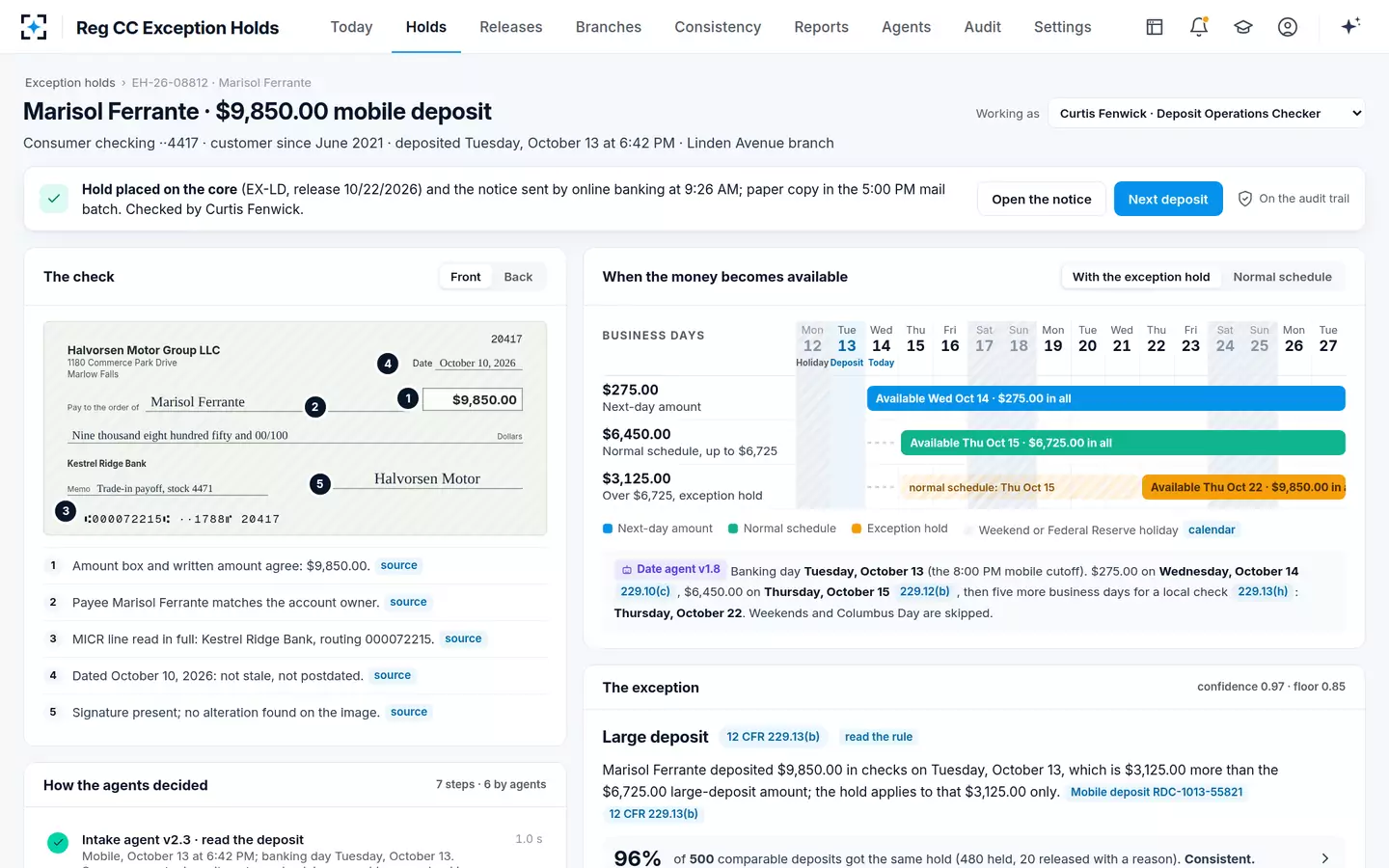Open the 12 CFR 229.13(b) tag beside Large deposit
Screen dimensions: 1389x868
tap(774, 737)
